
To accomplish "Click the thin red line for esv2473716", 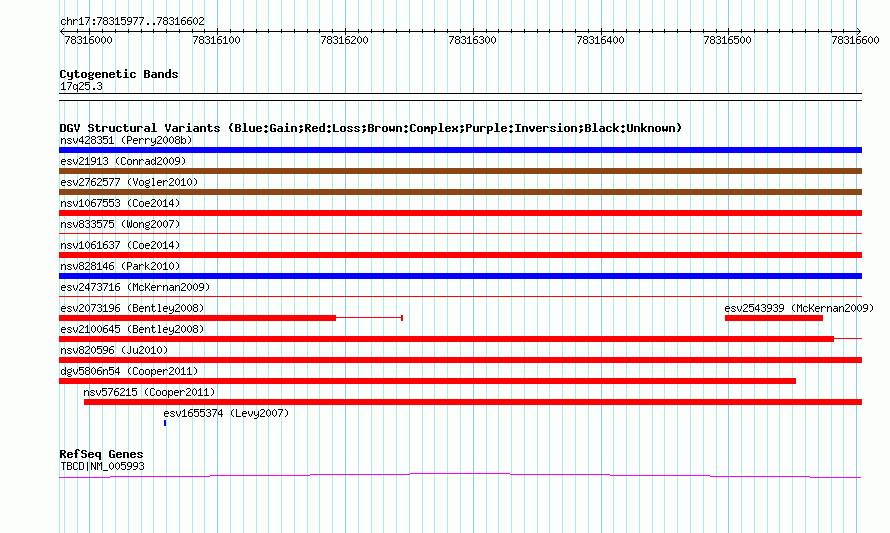I will [460, 296].
